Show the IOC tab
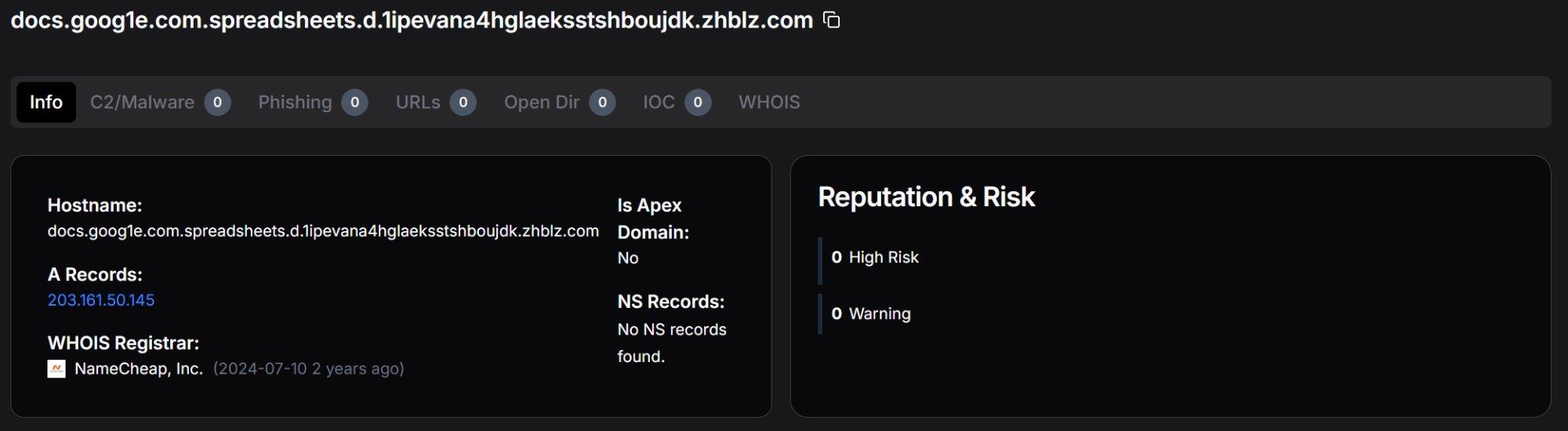Image resolution: width=1568 pixels, height=431 pixels. click(659, 103)
